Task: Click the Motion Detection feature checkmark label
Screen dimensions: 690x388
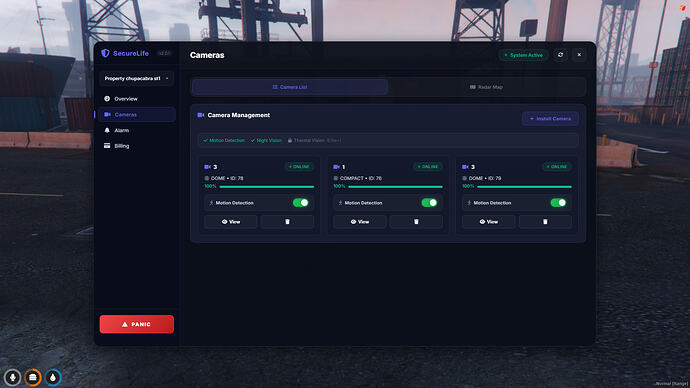Action: pyautogui.click(x=224, y=140)
